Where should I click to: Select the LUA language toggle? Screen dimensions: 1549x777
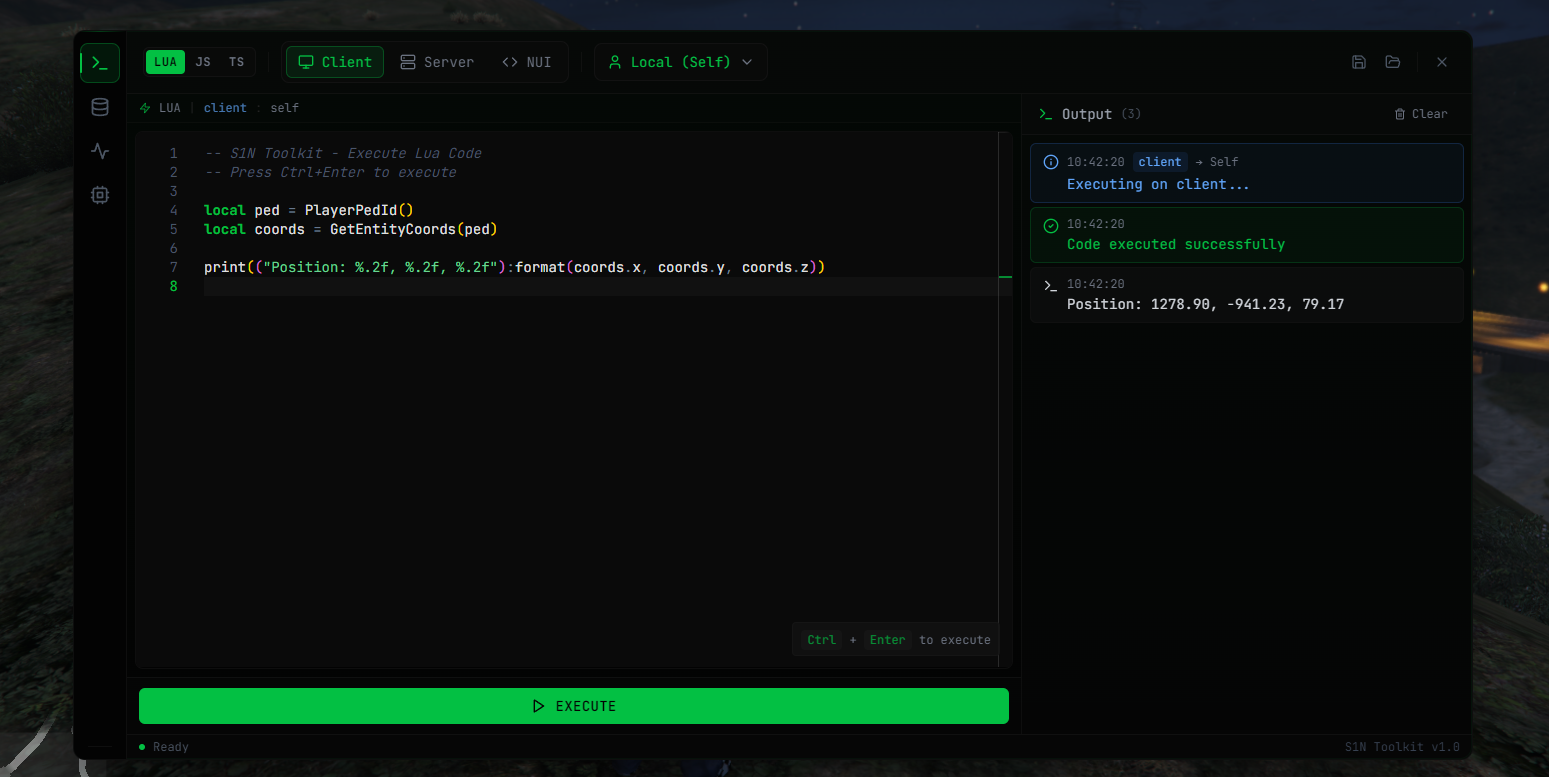point(165,62)
